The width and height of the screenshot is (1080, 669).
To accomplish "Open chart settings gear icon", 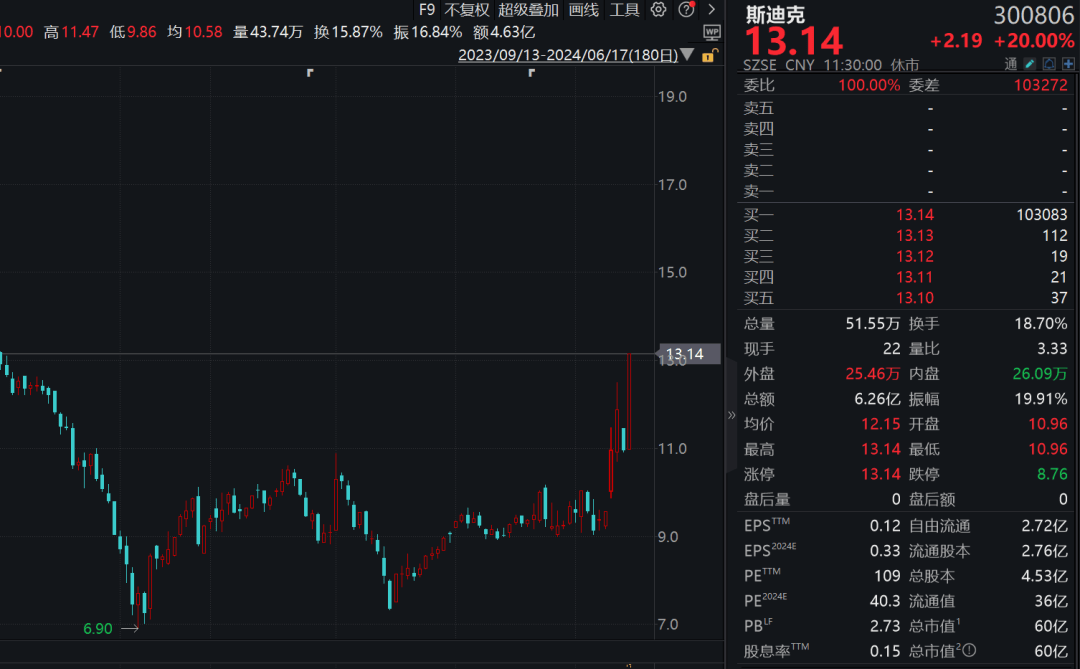I will 658,10.
